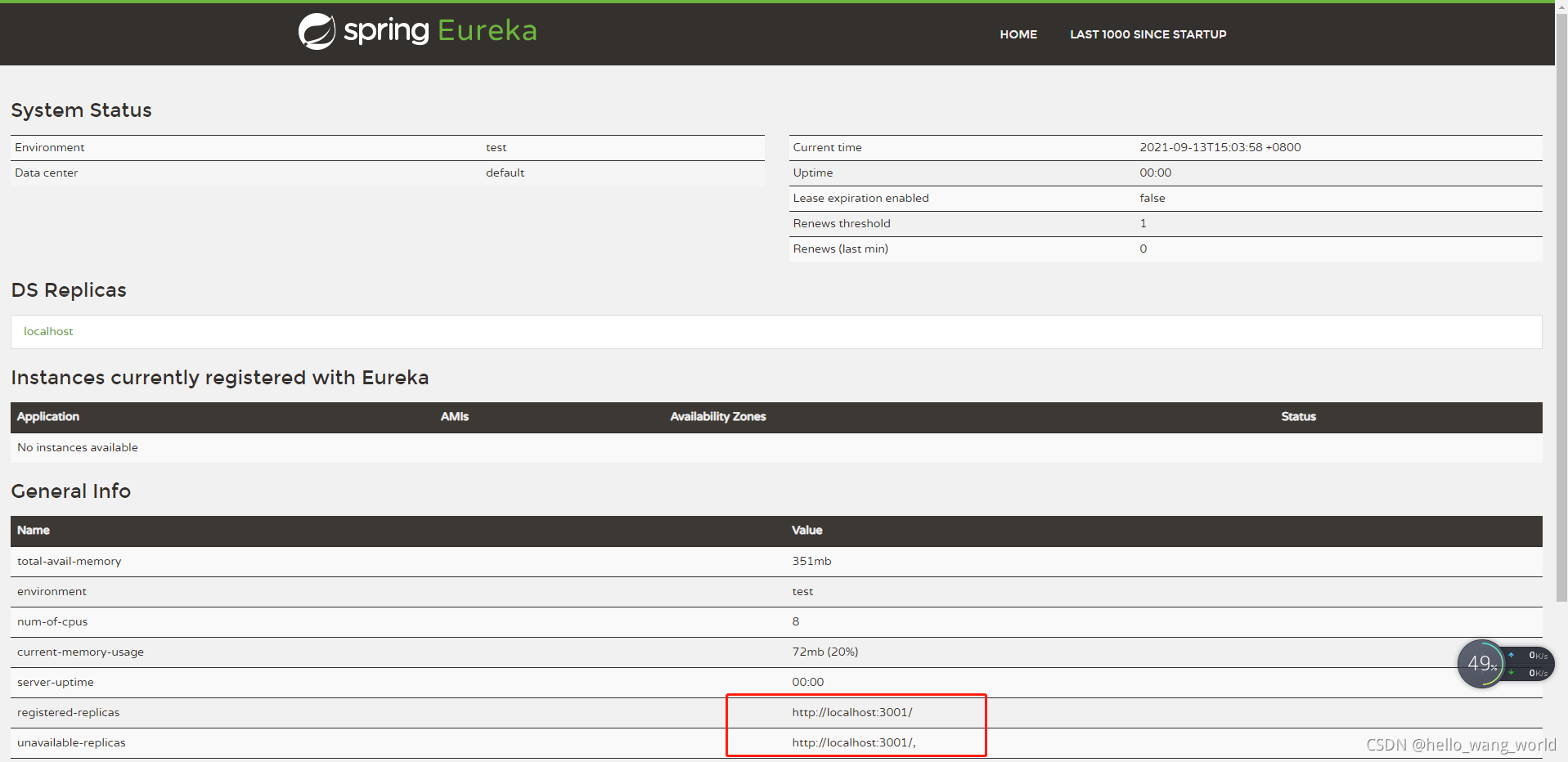1568x762 pixels.
Task: Click the Spring Eureka logo
Action: tap(418, 31)
